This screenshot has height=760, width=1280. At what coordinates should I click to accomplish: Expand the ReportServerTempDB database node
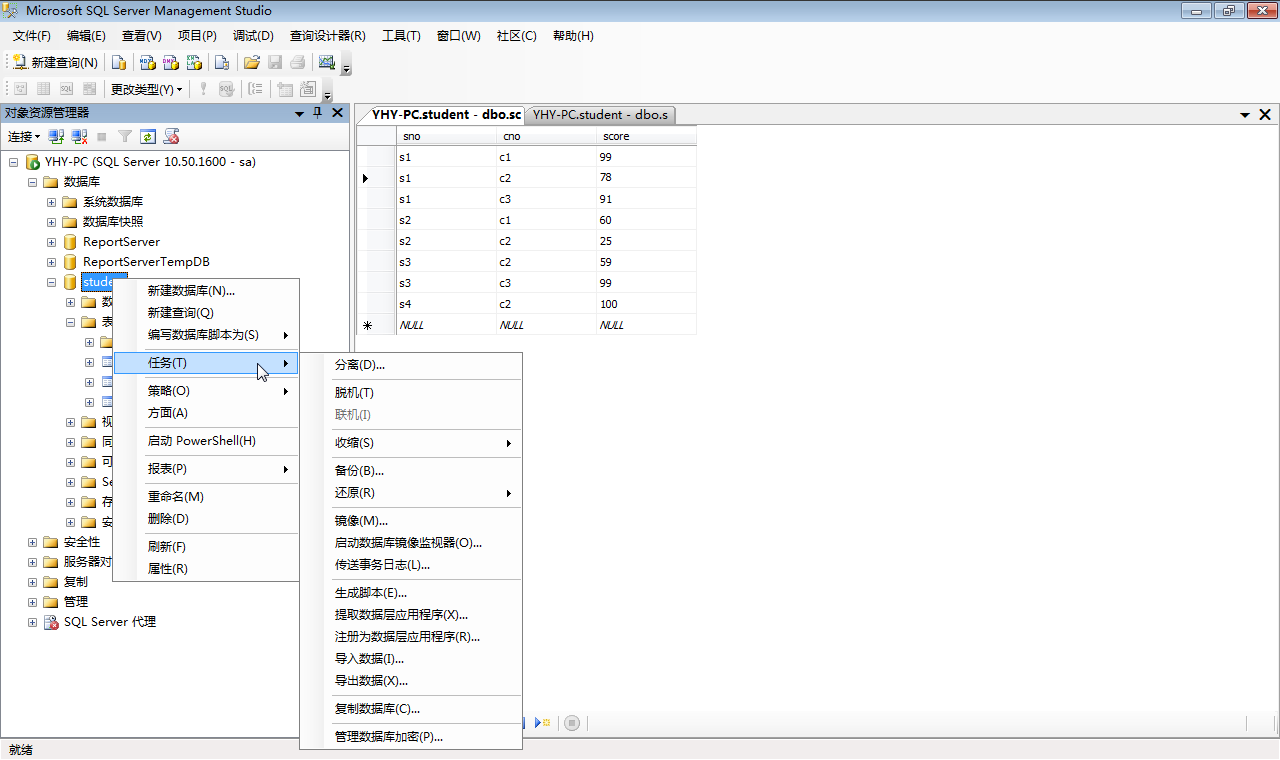[x=52, y=262]
